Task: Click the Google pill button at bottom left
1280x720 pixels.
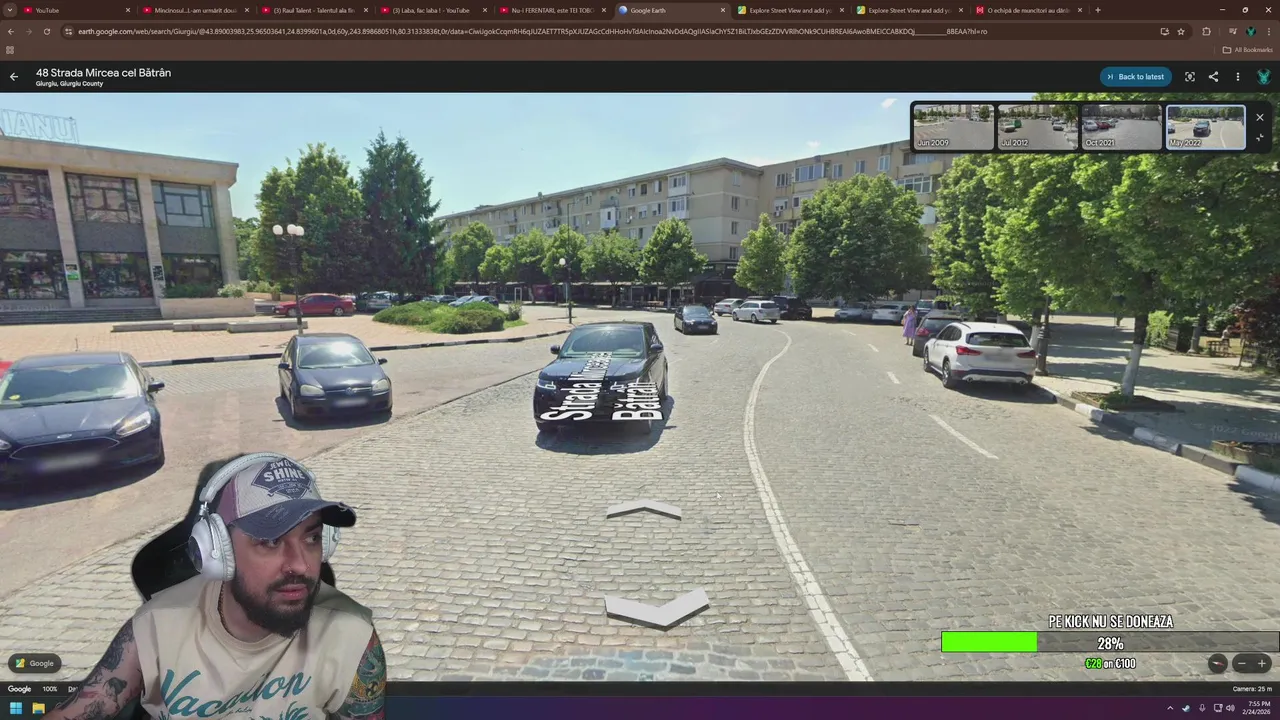Action: click(x=35, y=663)
